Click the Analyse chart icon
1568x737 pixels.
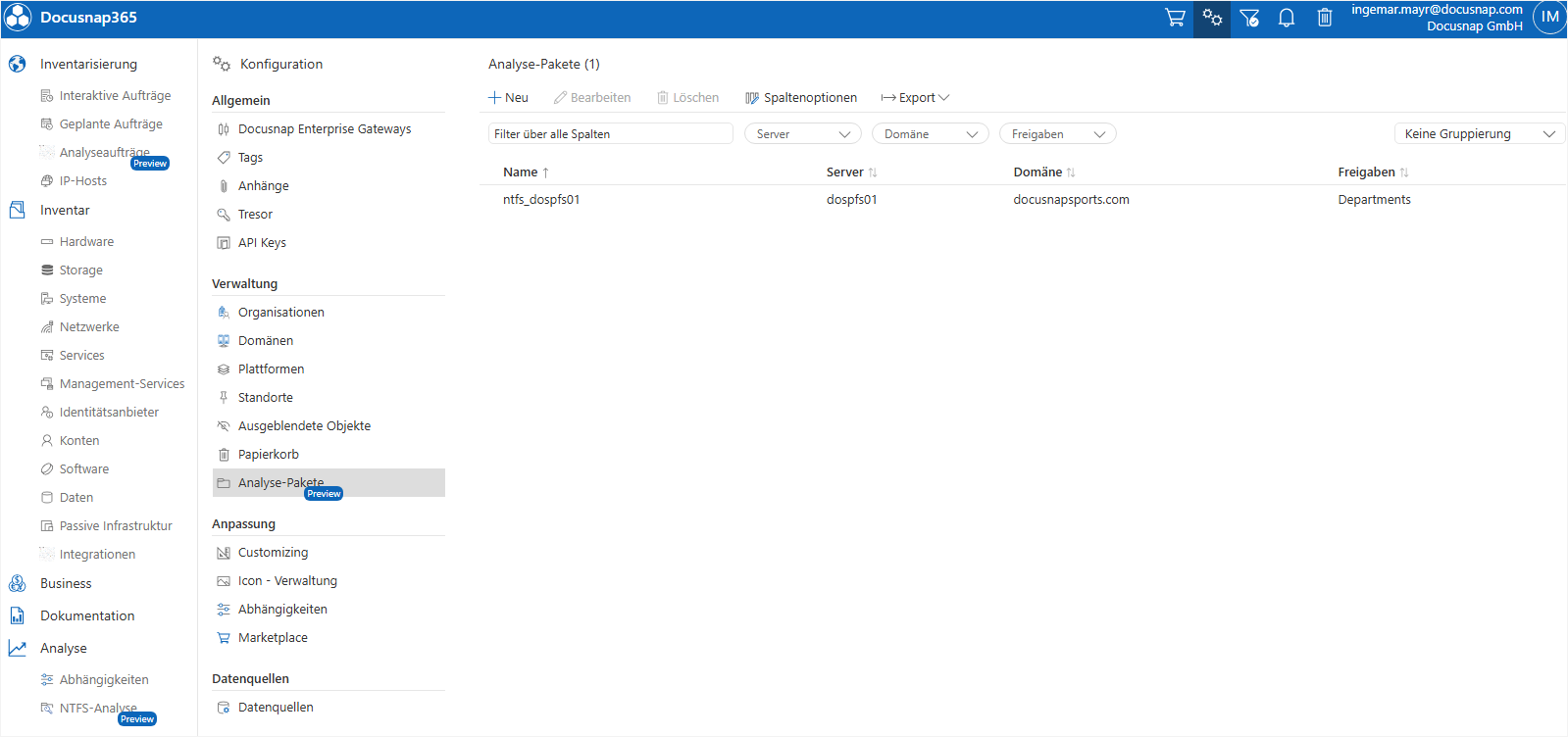18,648
